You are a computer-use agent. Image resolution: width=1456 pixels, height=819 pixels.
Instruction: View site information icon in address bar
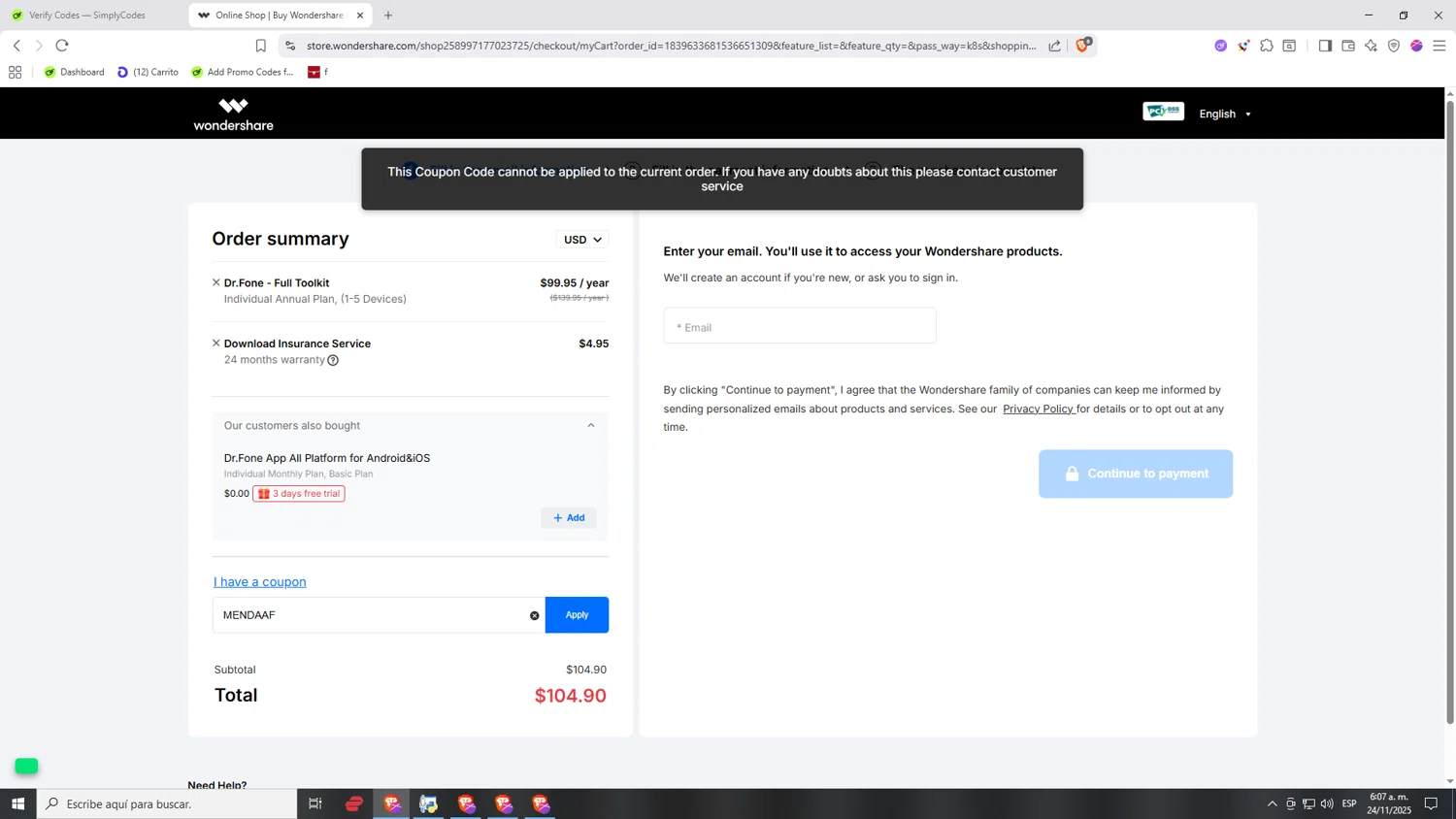[290, 46]
